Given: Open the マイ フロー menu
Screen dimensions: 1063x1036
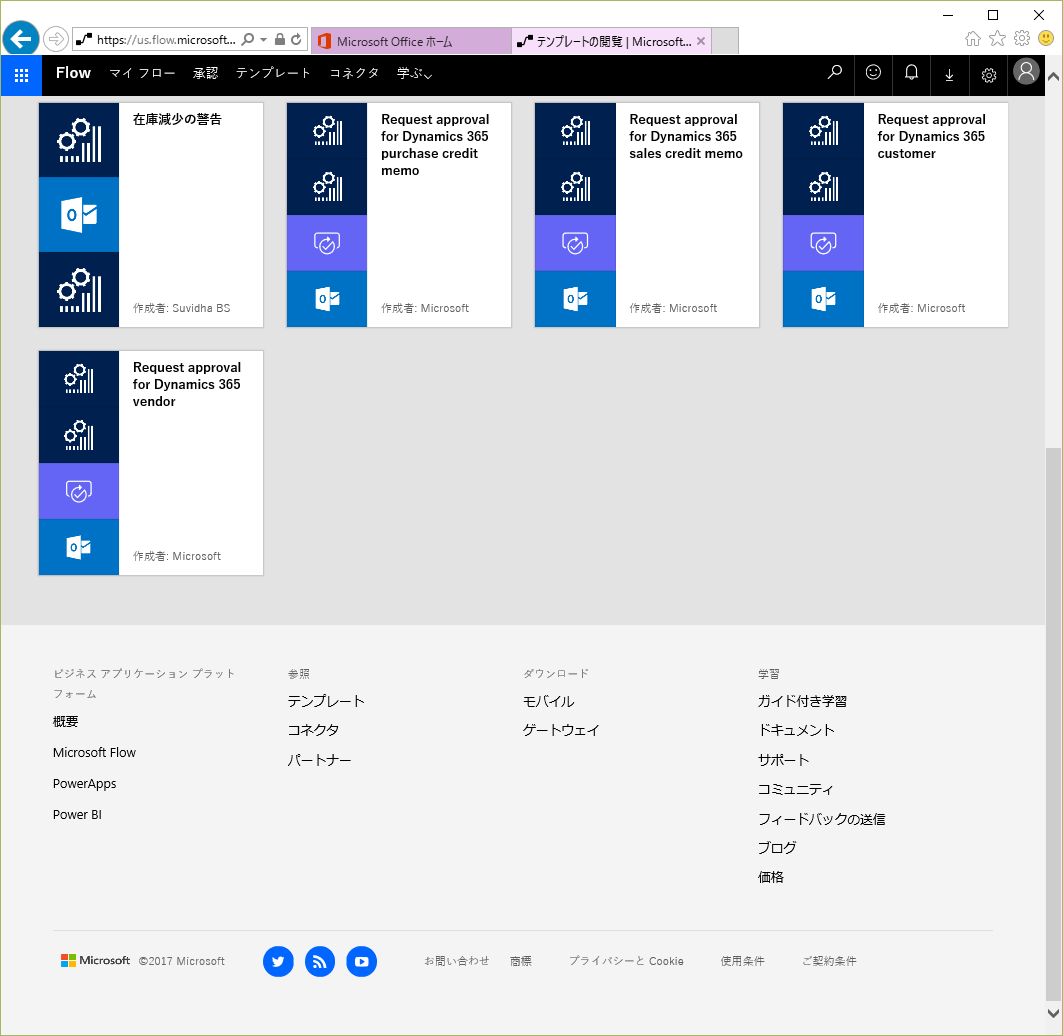Looking at the screenshot, I should [x=142, y=73].
